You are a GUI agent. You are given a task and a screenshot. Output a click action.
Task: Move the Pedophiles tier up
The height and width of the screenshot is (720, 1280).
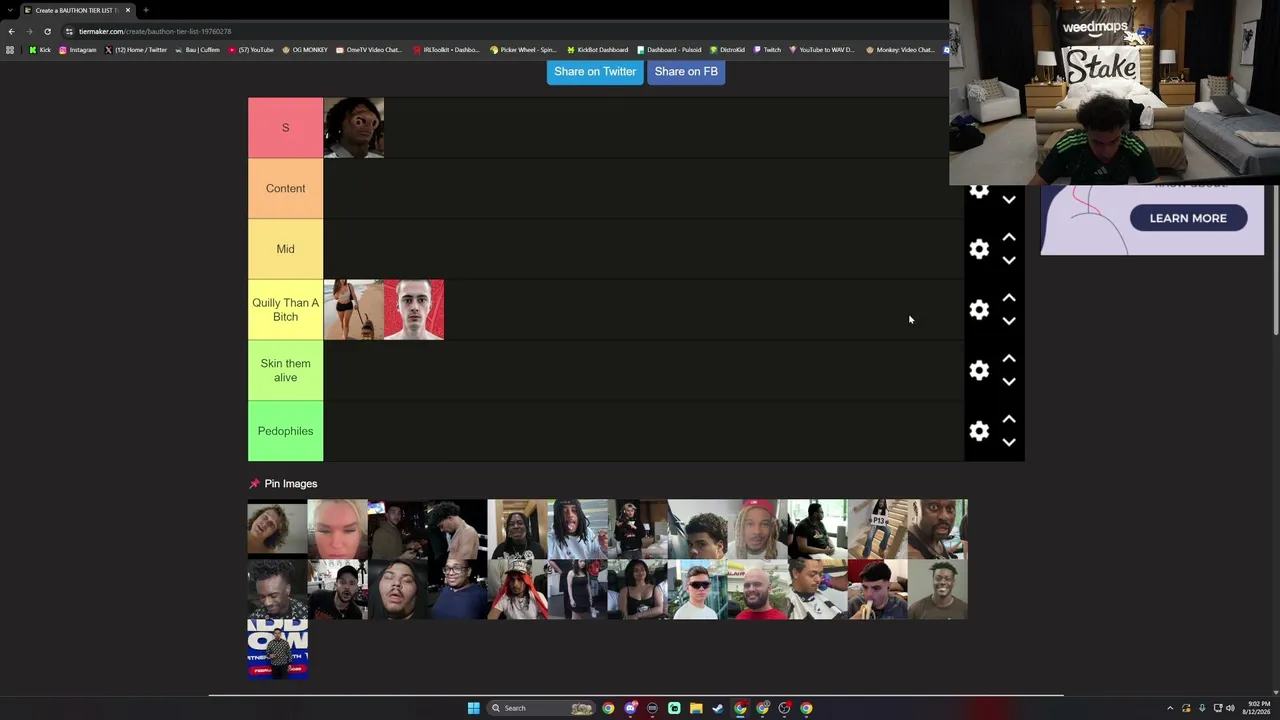click(1009, 420)
